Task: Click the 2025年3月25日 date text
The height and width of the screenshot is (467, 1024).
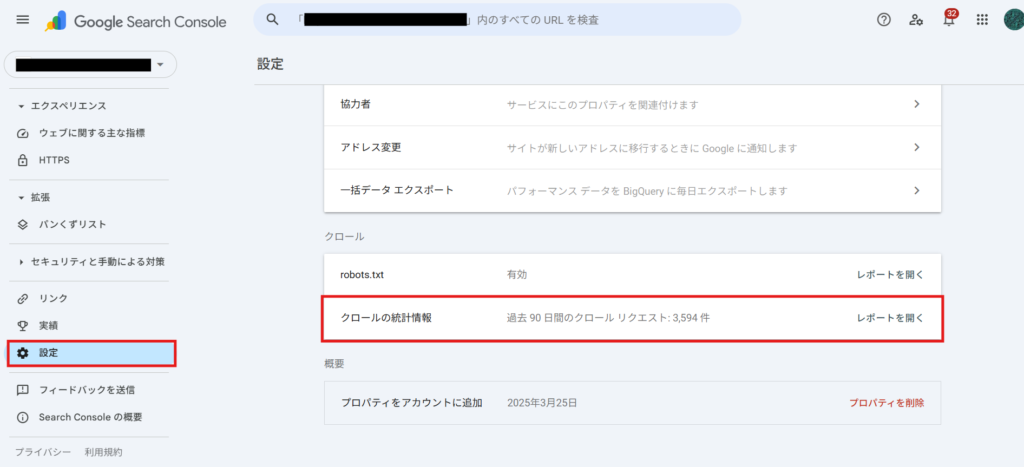Action: (542, 403)
